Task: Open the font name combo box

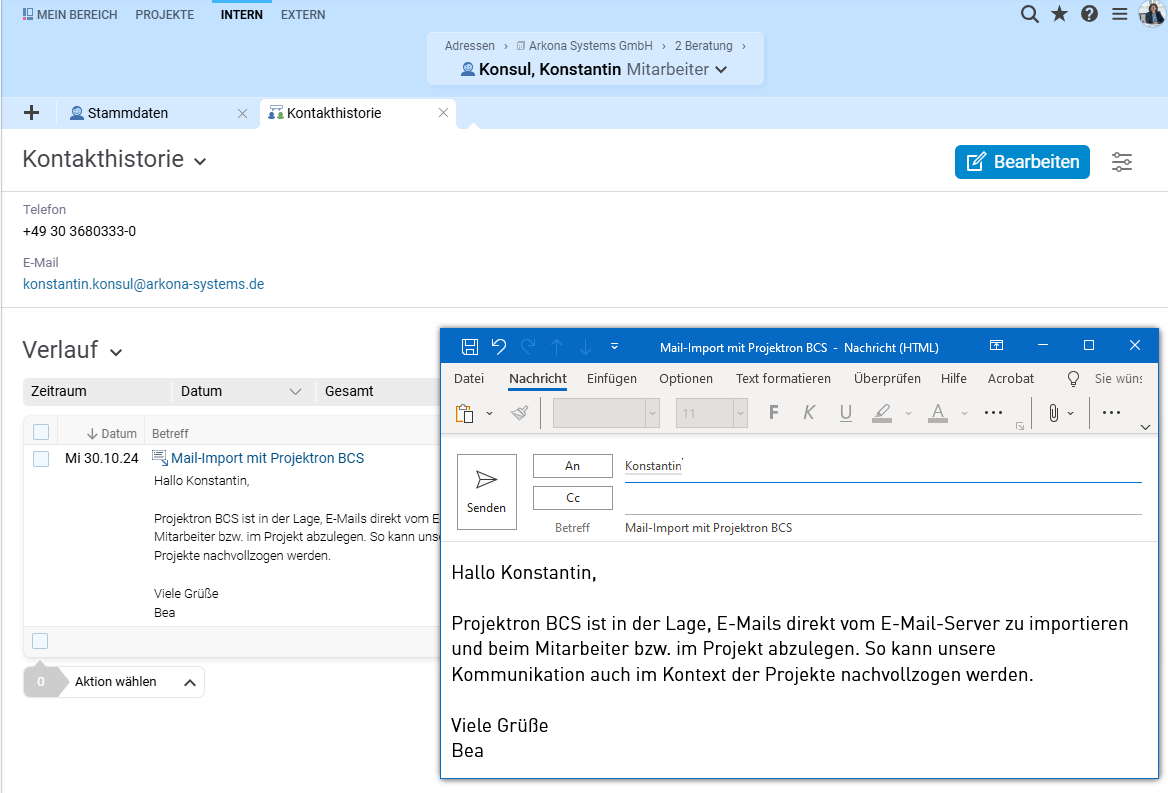Action: click(x=606, y=413)
